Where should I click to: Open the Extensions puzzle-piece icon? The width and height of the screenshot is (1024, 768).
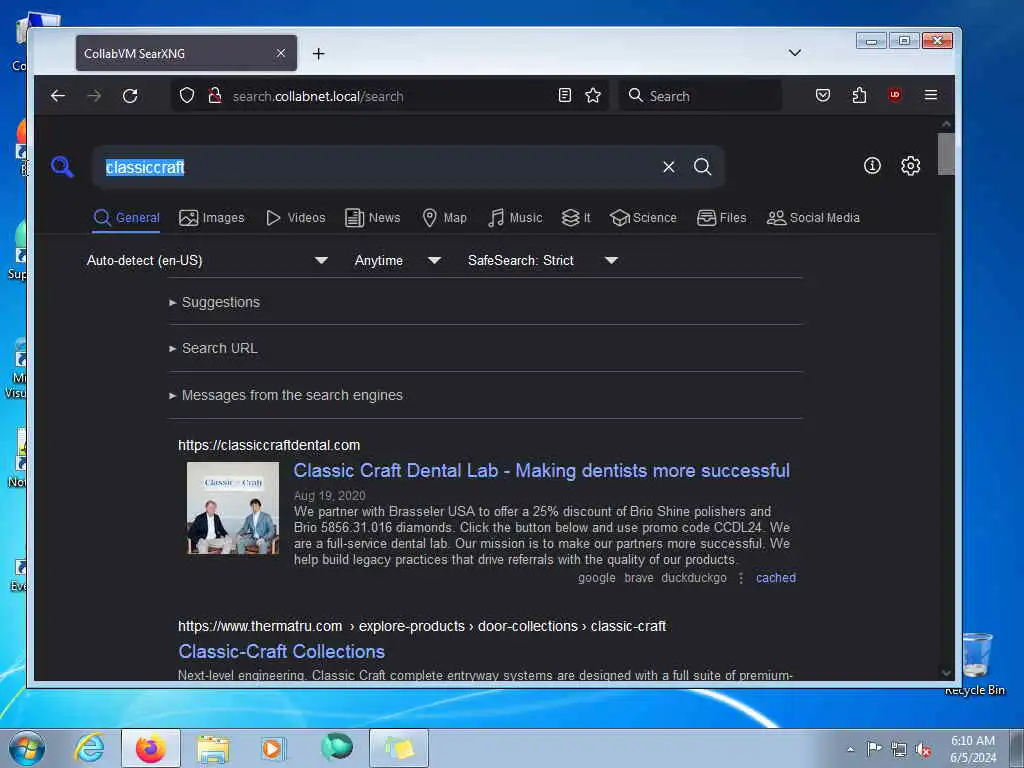click(x=859, y=95)
